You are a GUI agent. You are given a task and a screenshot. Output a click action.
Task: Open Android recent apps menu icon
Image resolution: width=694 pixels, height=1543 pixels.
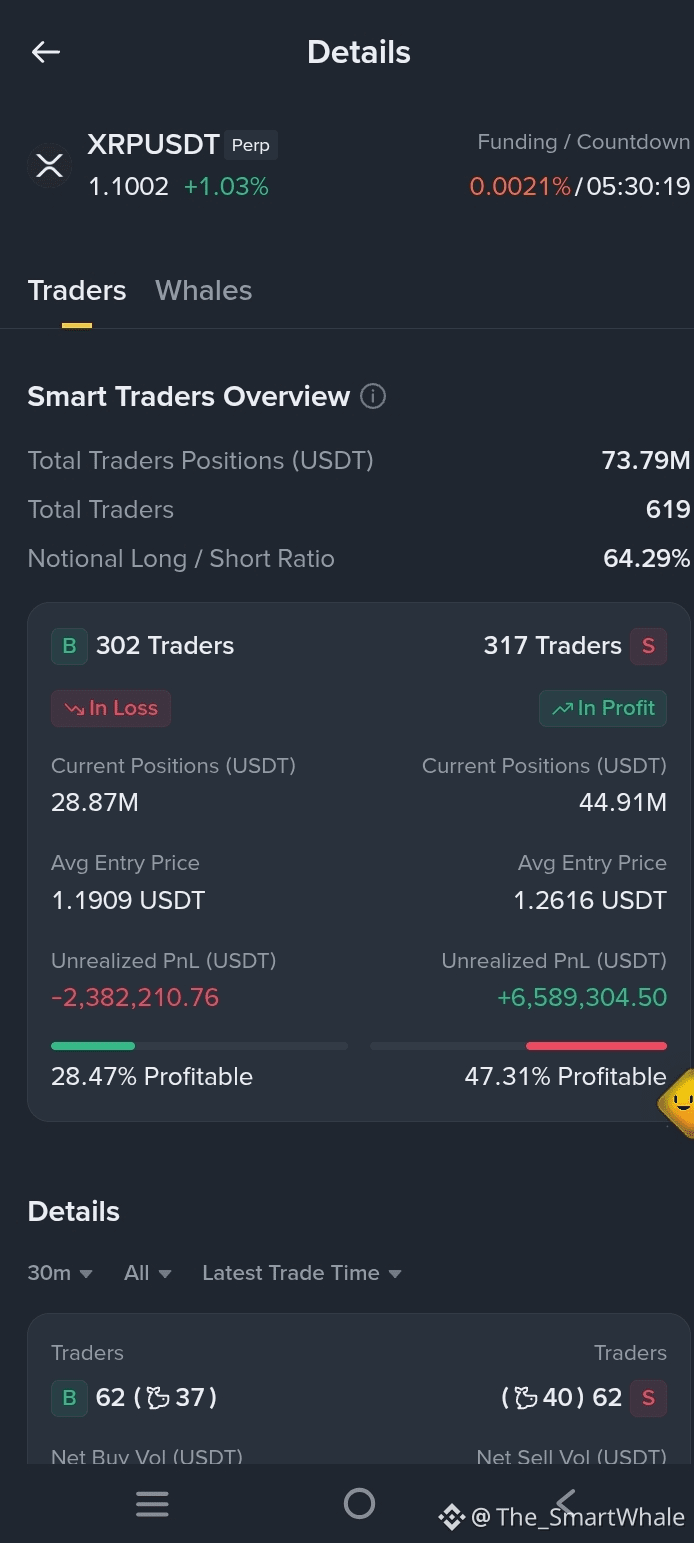coord(152,1503)
